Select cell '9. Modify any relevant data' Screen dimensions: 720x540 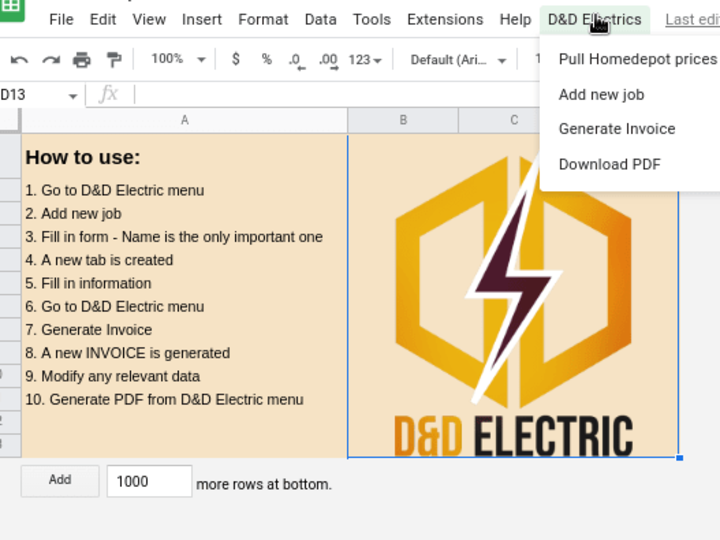click(x=185, y=376)
